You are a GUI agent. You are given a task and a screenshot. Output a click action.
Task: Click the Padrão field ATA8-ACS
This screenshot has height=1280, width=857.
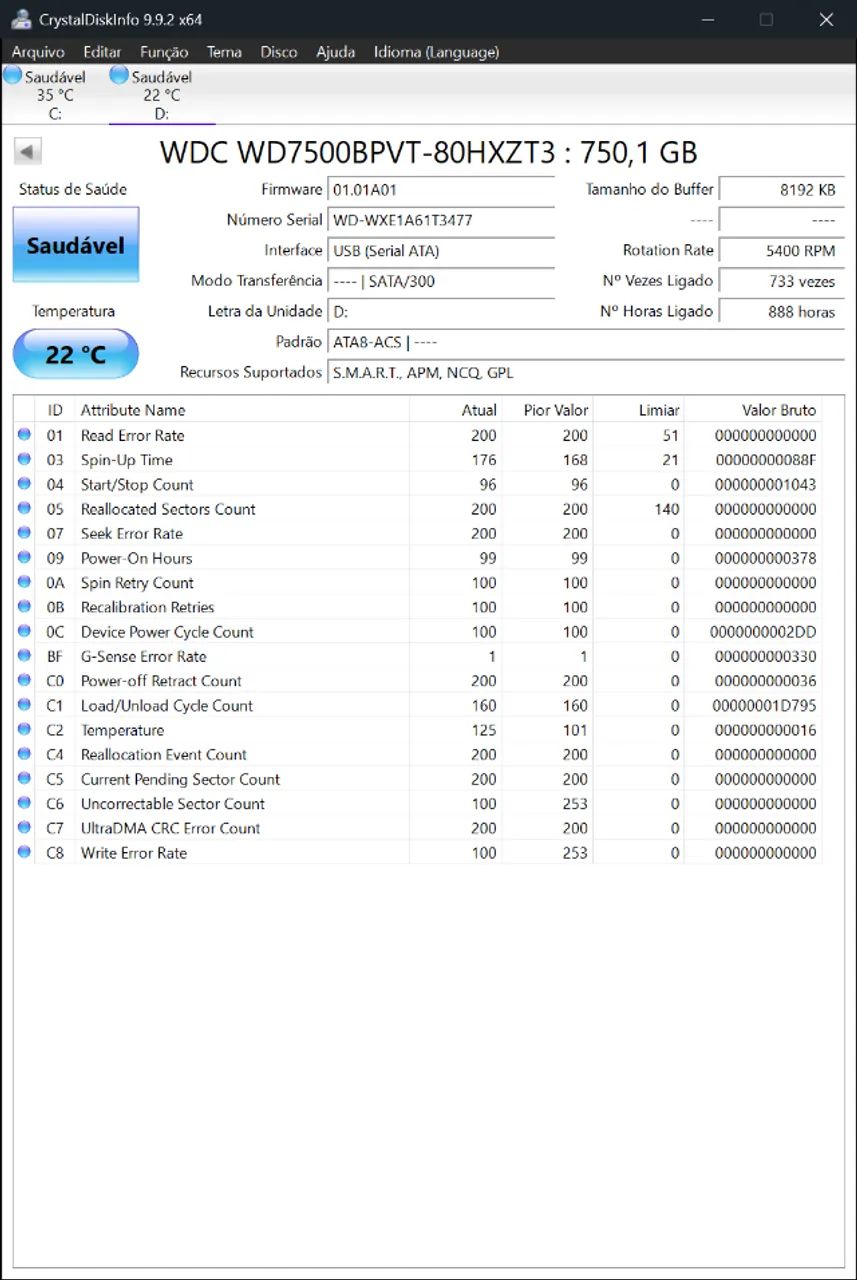pyautogui.click(x=586, y=342)
